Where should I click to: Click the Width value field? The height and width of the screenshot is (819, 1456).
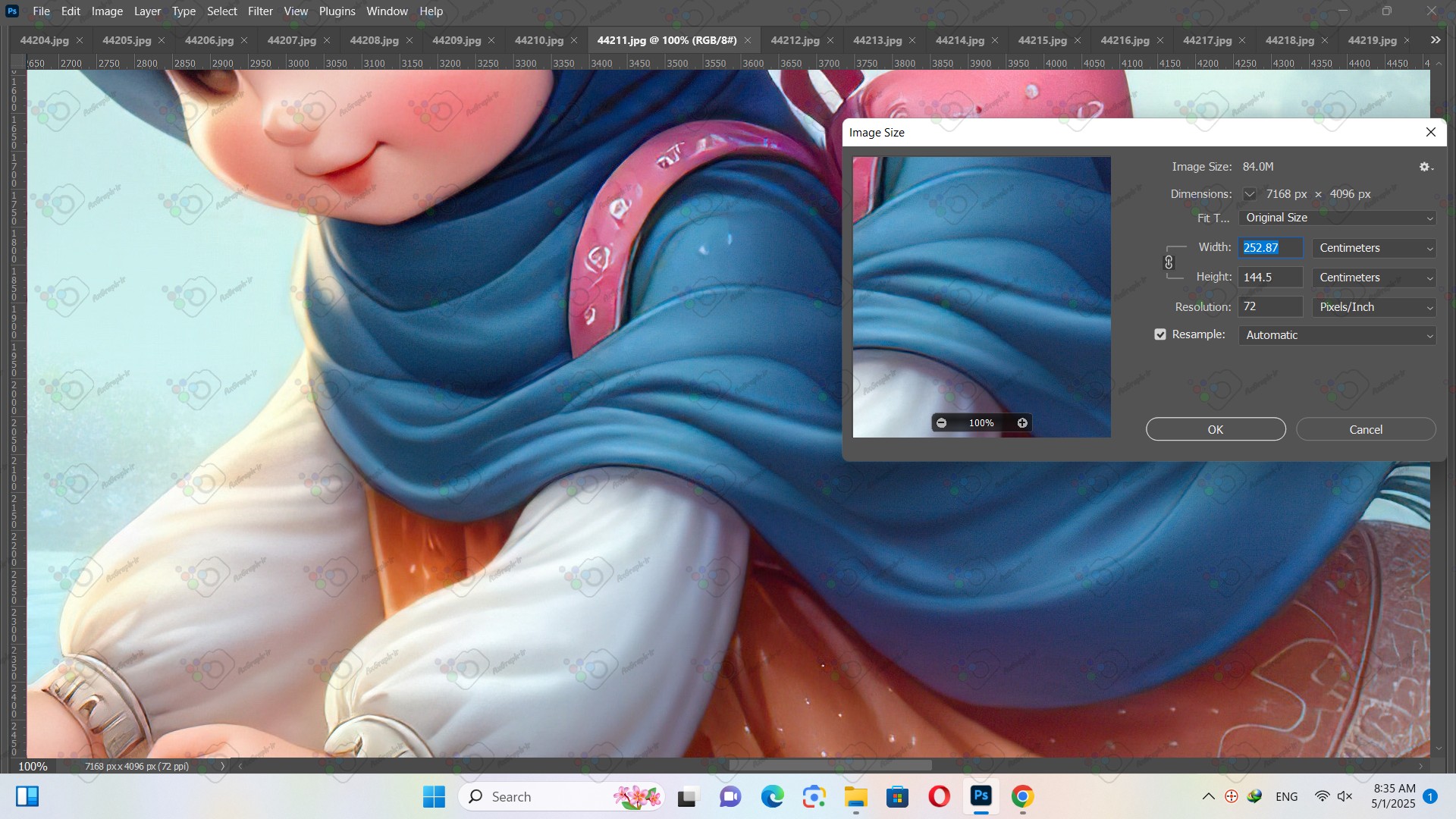(1271, 248)
